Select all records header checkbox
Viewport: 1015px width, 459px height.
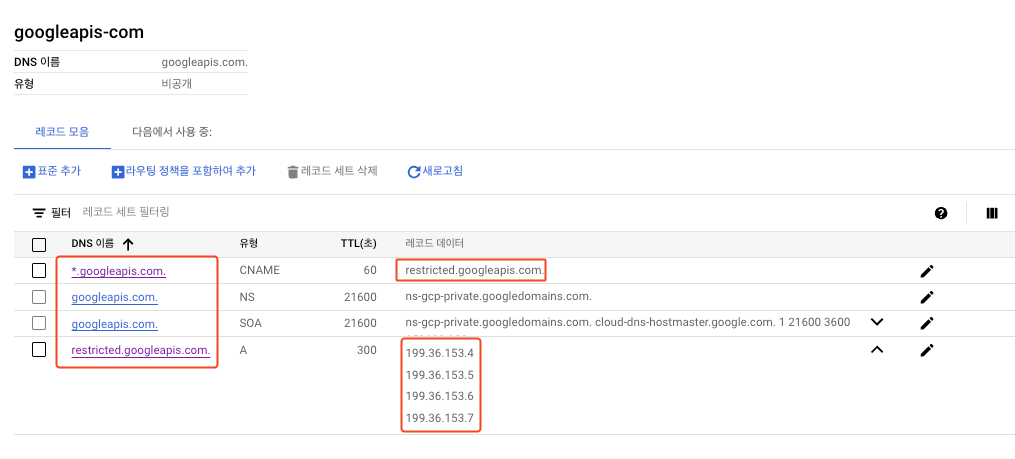[x=39, y=245]
